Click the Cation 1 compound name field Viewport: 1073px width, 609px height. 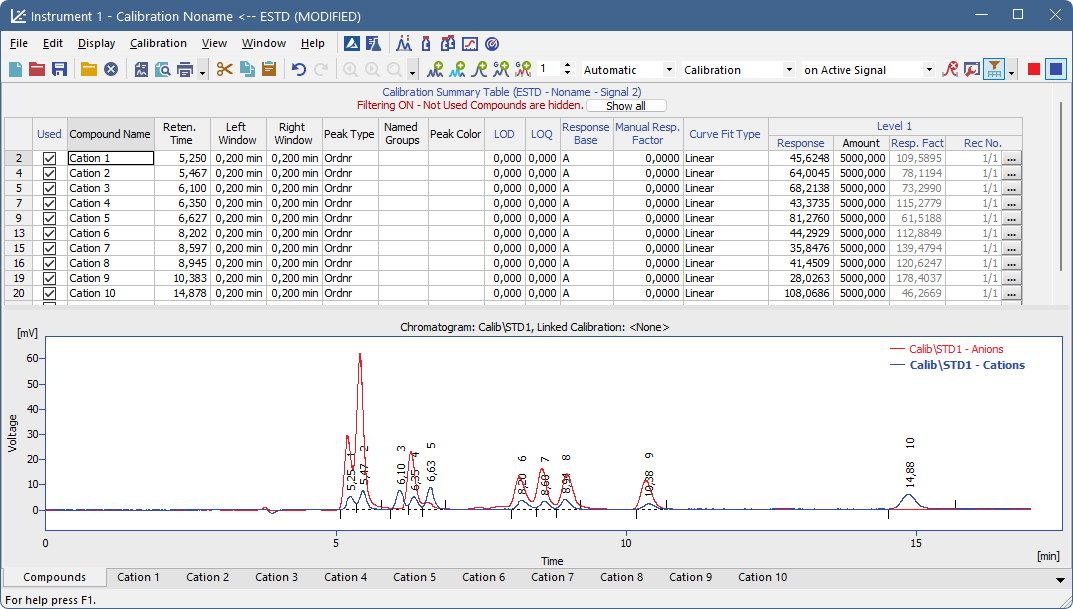tap(110, 158)
